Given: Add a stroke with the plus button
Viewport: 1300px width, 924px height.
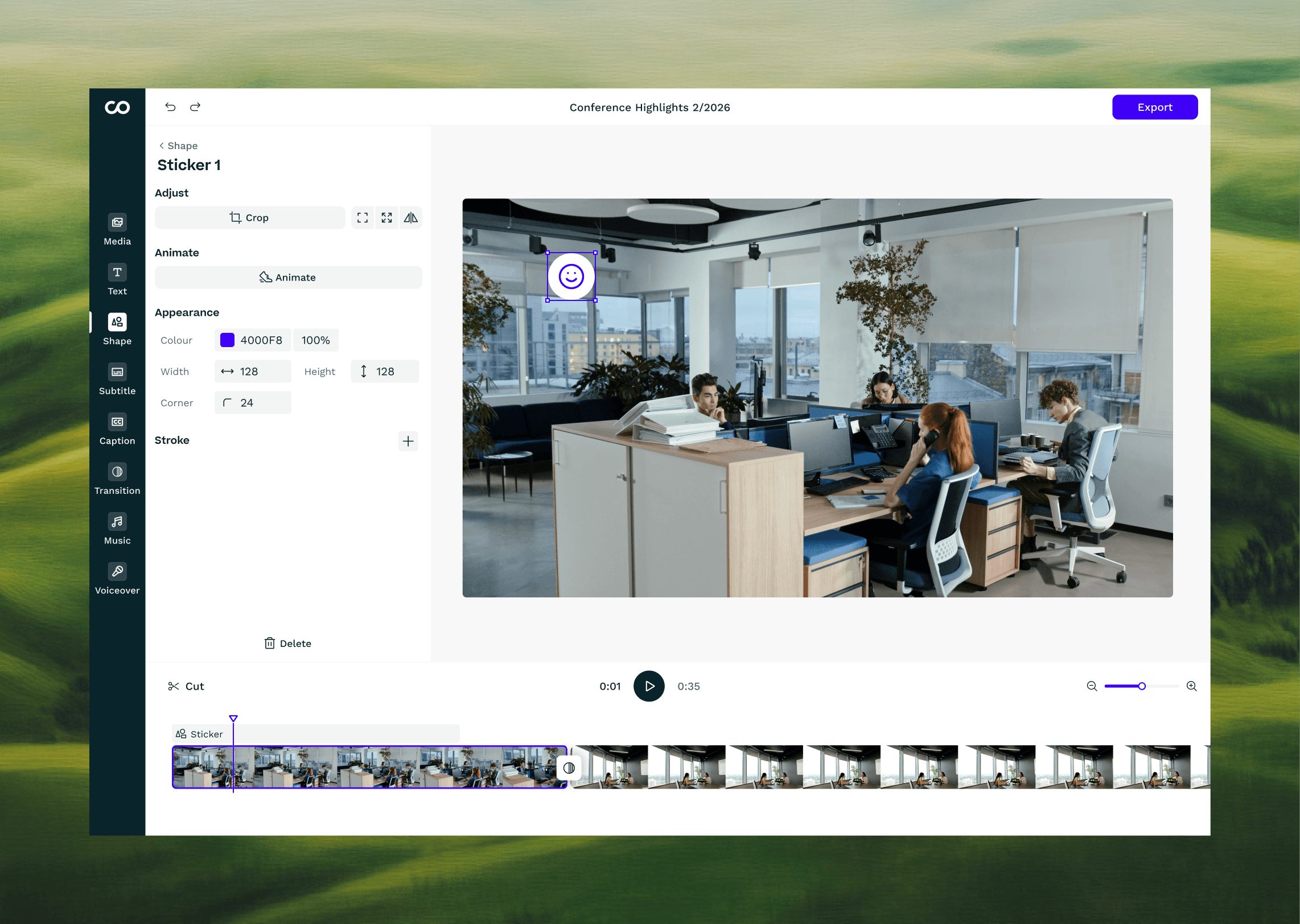Looking at the screenshot, I should point(408,441).
